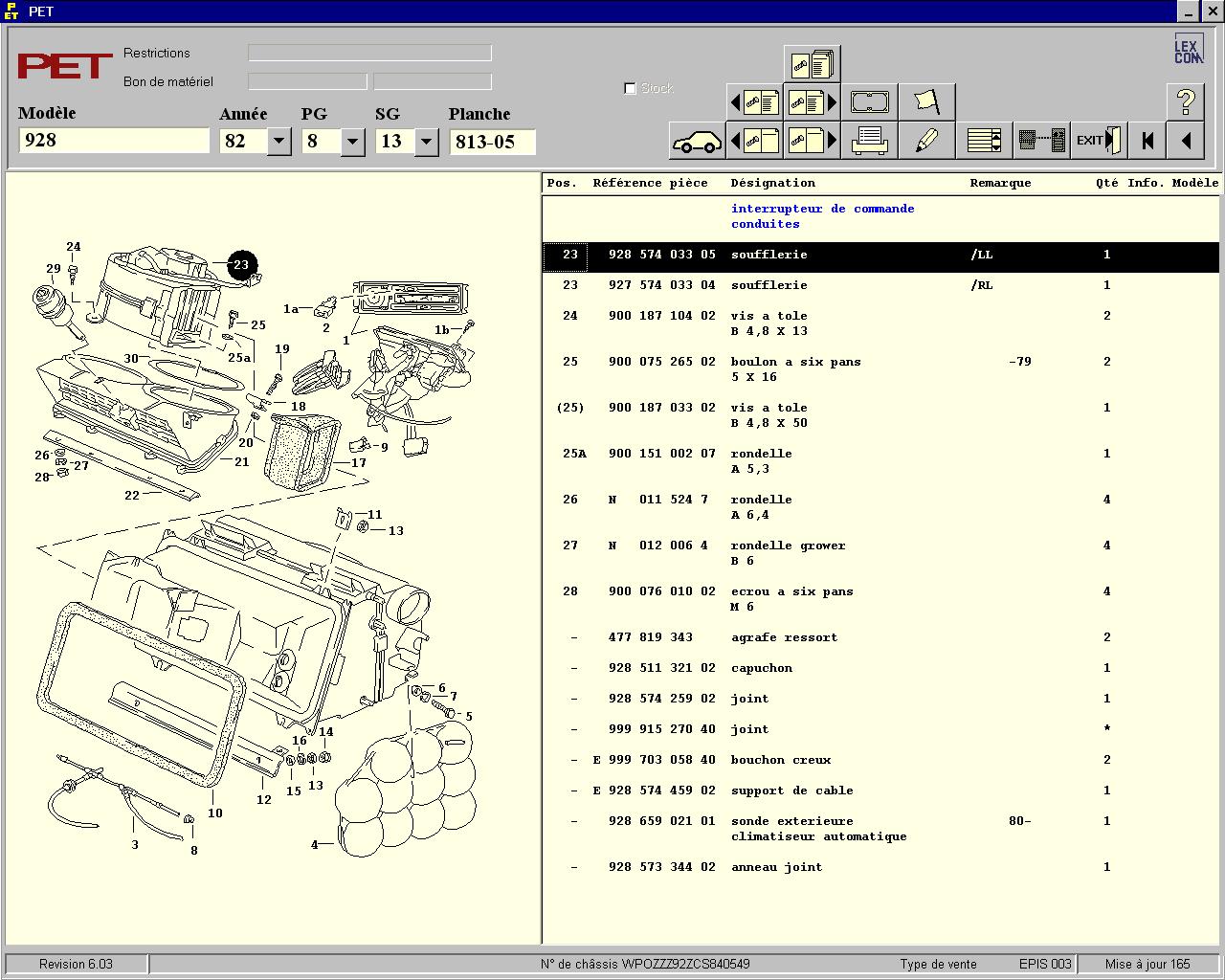Click the Restrictions input field
Screen dimensions: 1225x980
(x=369, y=53)
